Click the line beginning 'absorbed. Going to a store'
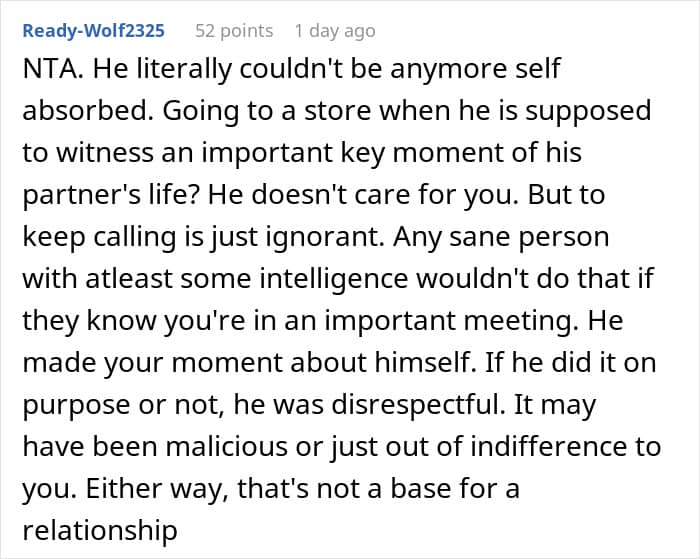 pyautogui.click(x=337, y=111)
